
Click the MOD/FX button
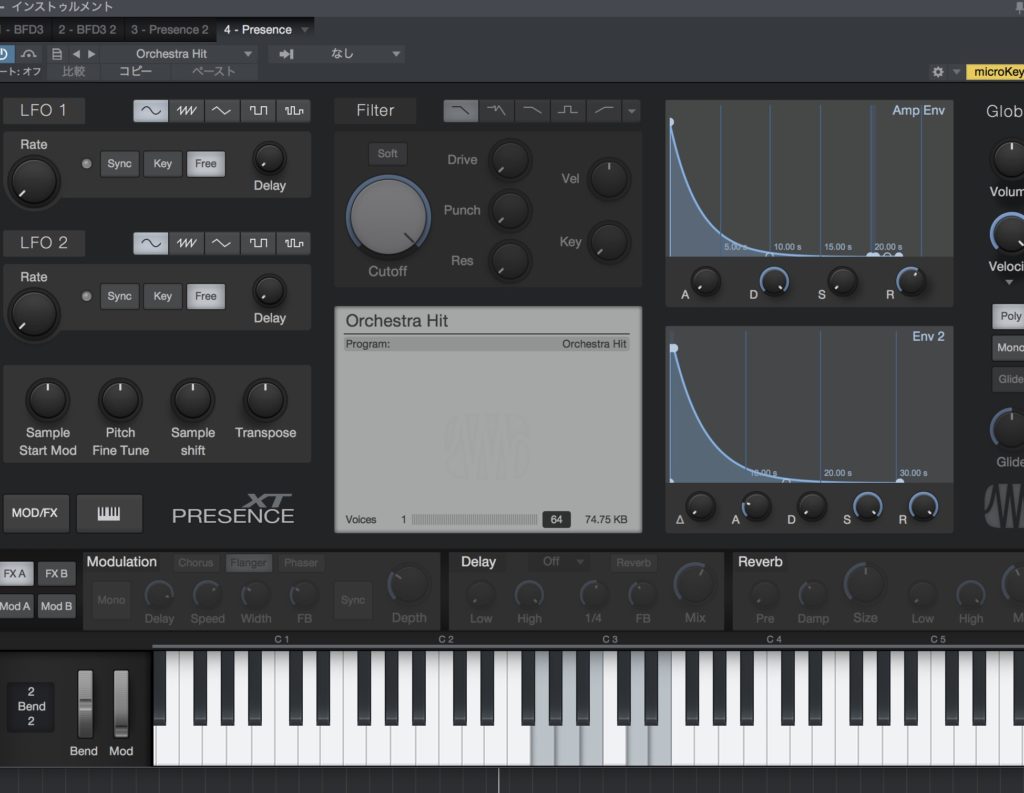coord(35,513)
